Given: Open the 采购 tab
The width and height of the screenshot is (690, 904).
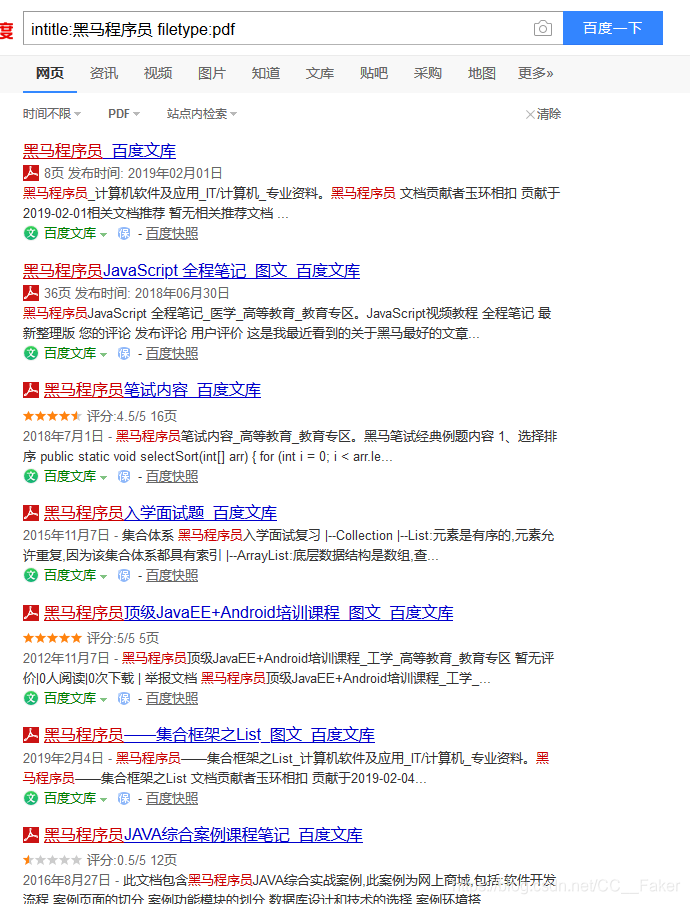Looking at the screenshot, I should coord(428,73).
